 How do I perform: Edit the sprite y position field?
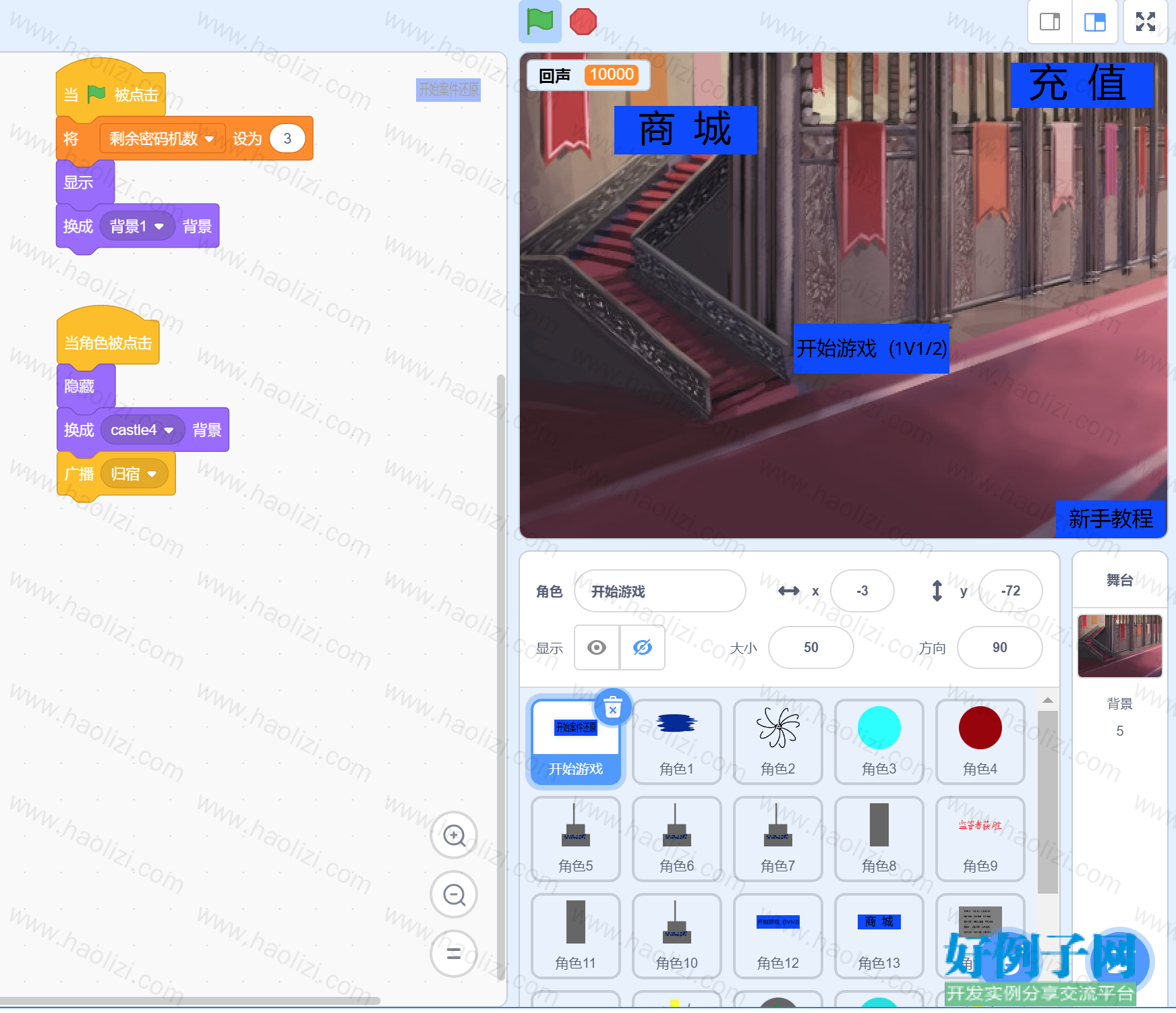1011,591
